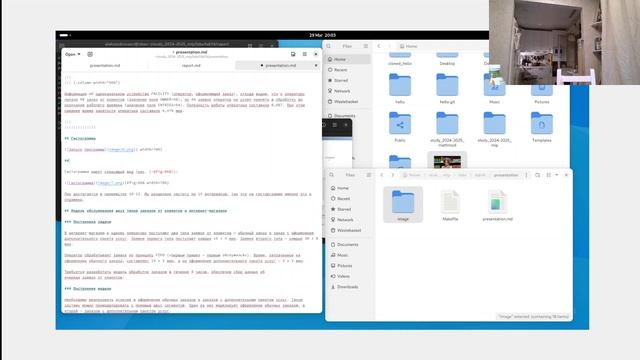Viewport: 640px width, 360px height.
Task: Open the path bar three-dot menu
Action: [526, 175]
